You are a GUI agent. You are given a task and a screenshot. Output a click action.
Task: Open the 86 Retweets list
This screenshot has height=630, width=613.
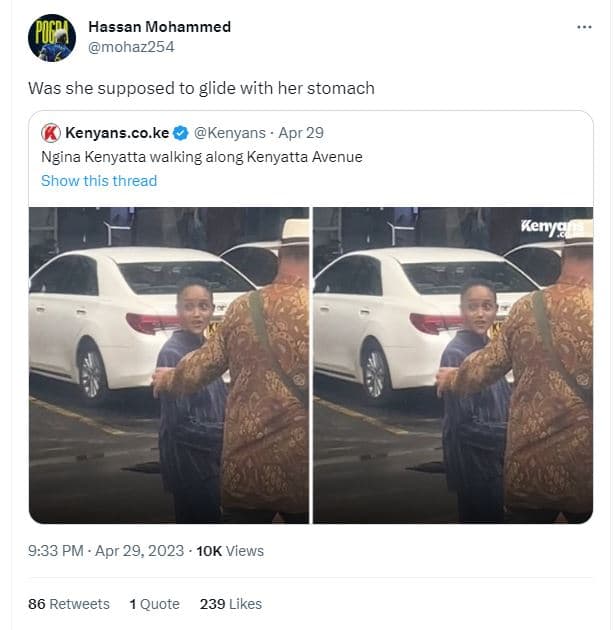(x=69, y=604)
